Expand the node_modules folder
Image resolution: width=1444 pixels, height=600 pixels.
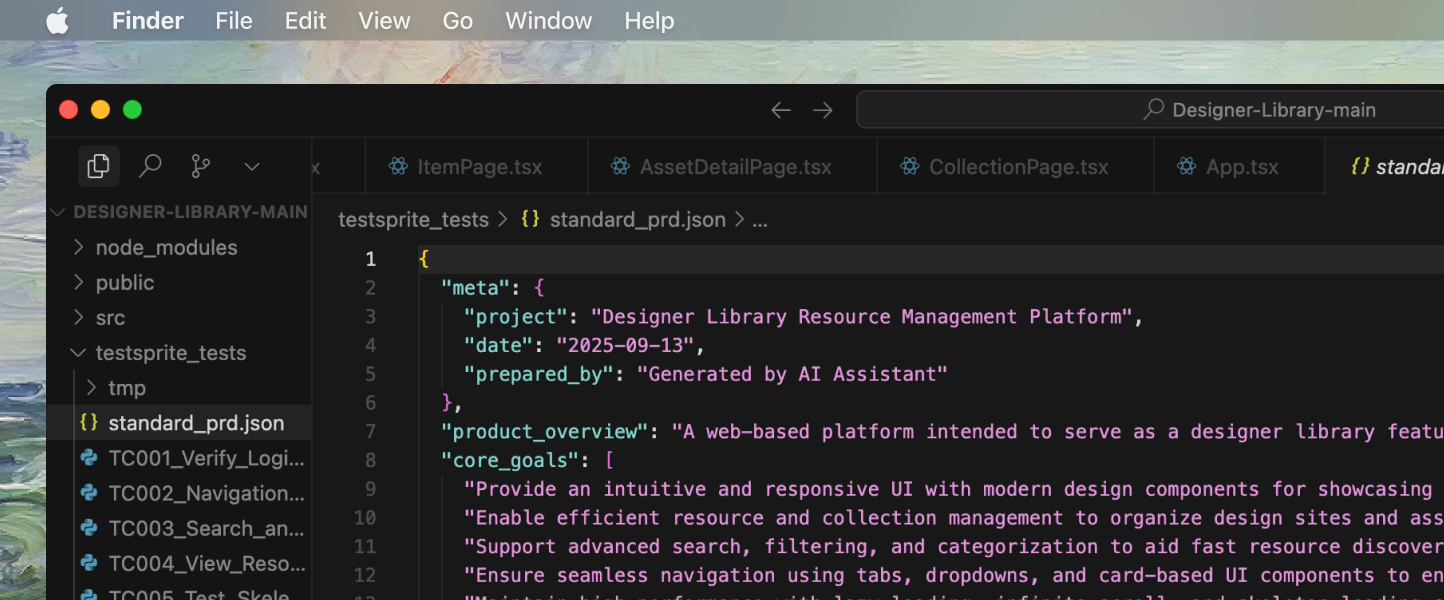(179, 248)
